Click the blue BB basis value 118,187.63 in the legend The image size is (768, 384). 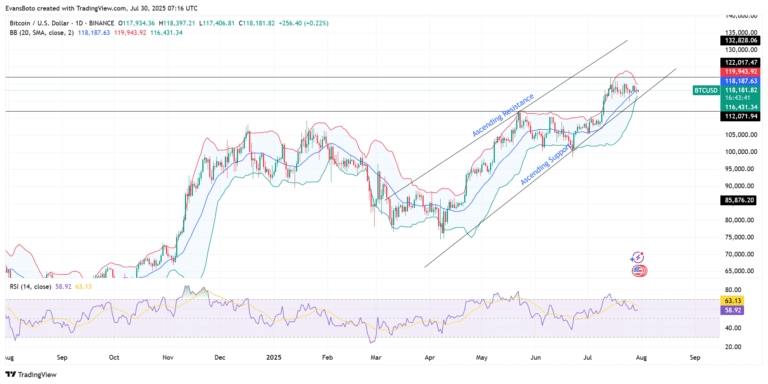[93, 32]
